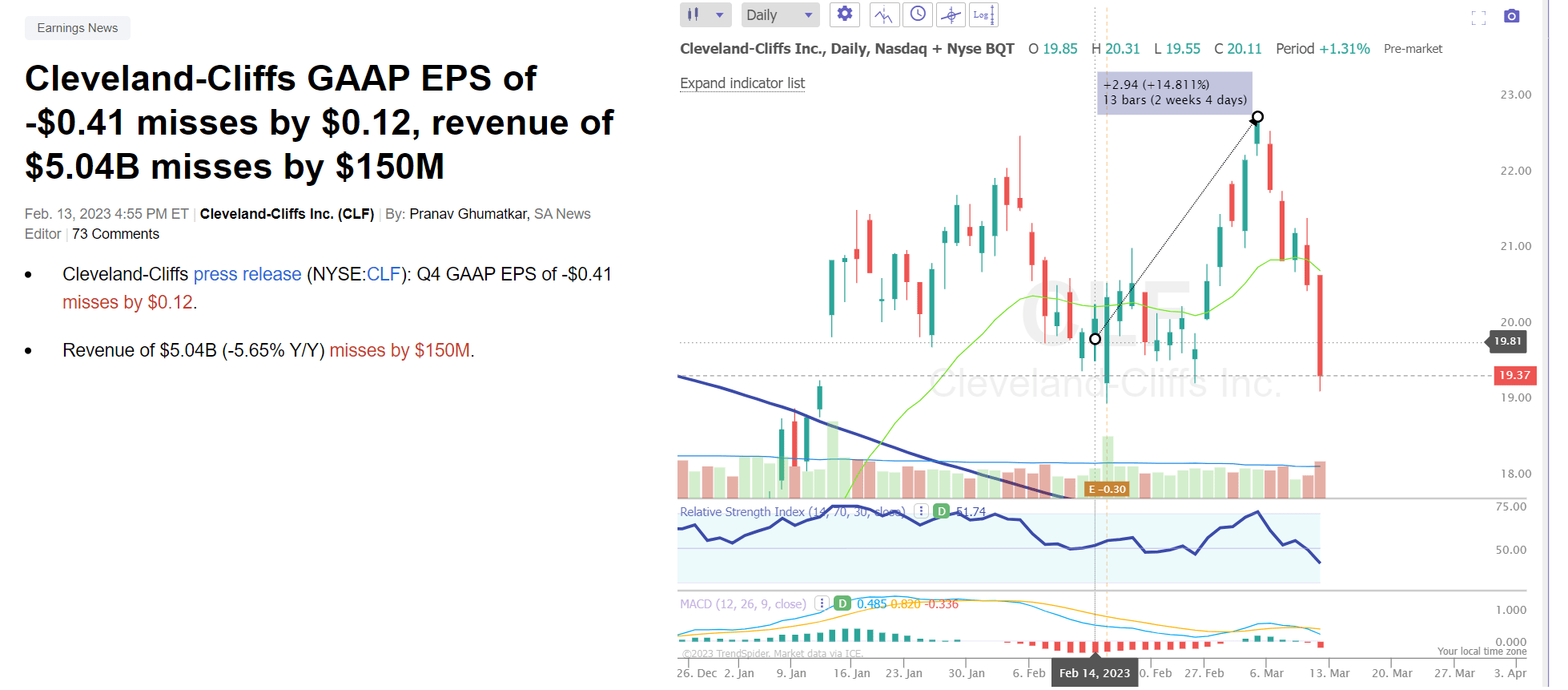Open the RSI indicator three-dot menu
Screen dimensions: 1568x690
[921, 511]
